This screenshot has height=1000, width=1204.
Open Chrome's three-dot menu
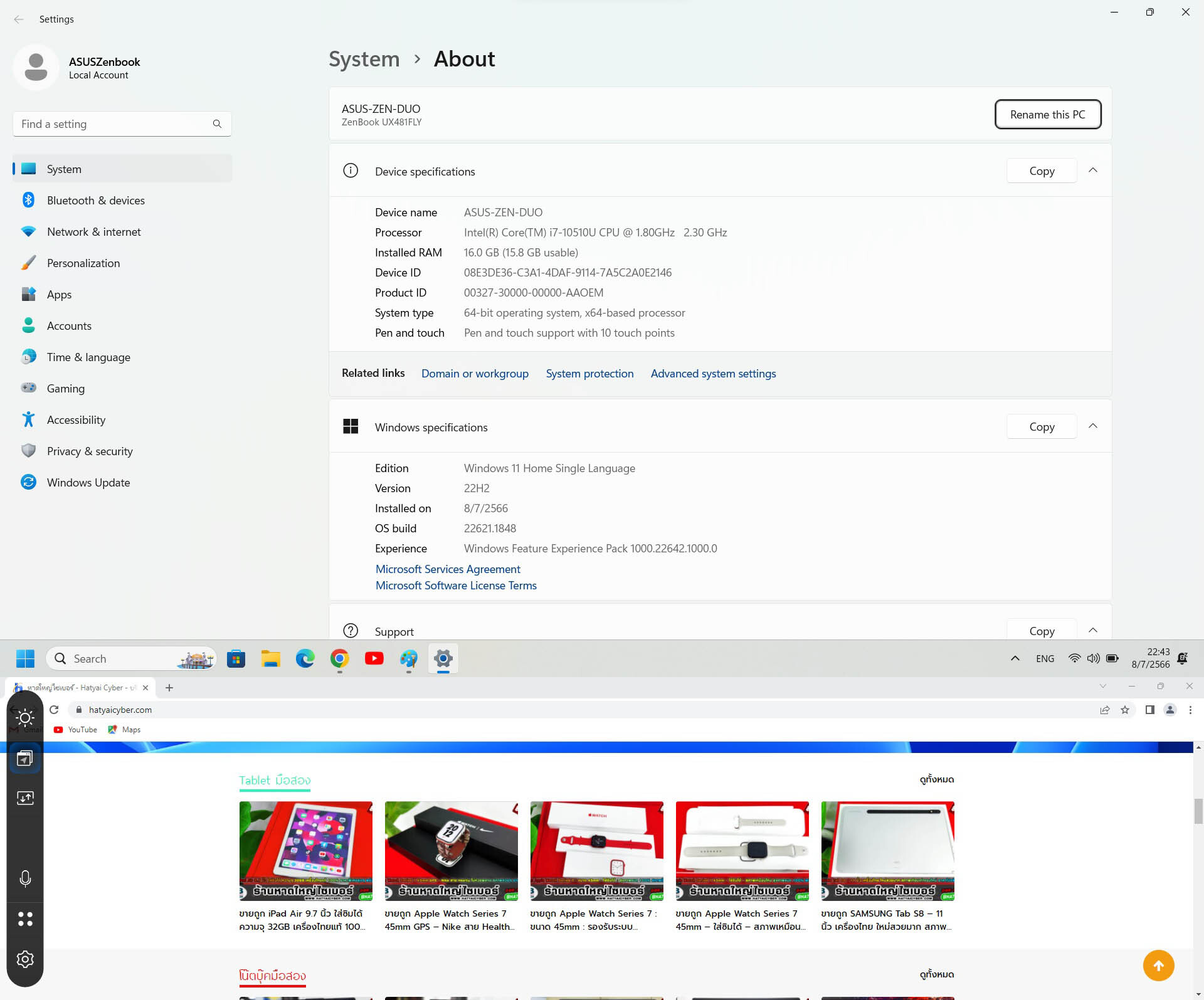1190,710
